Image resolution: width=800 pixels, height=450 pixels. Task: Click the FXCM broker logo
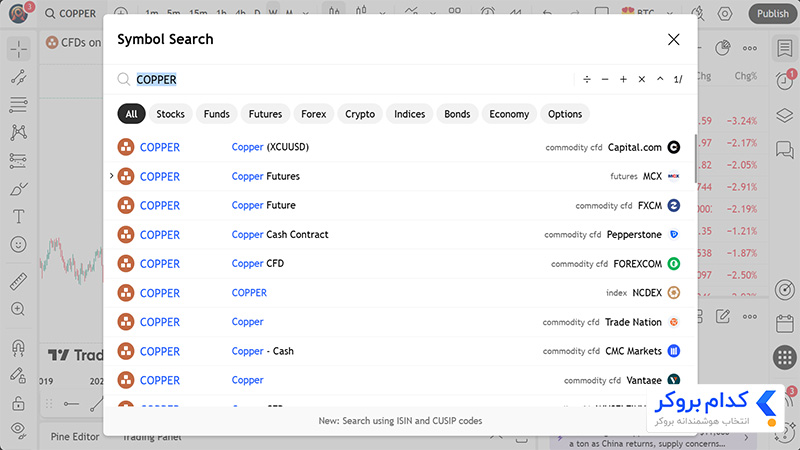pos(673,205)
